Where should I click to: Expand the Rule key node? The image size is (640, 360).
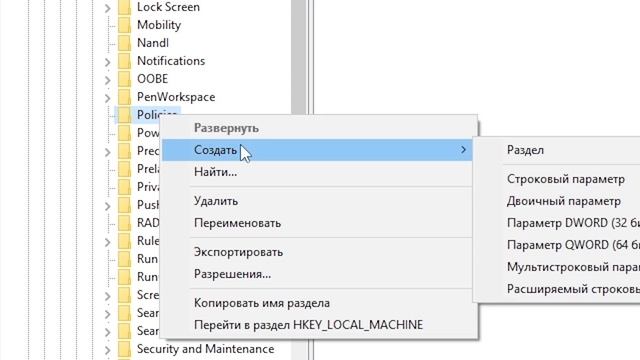click(x=107, y=242)
